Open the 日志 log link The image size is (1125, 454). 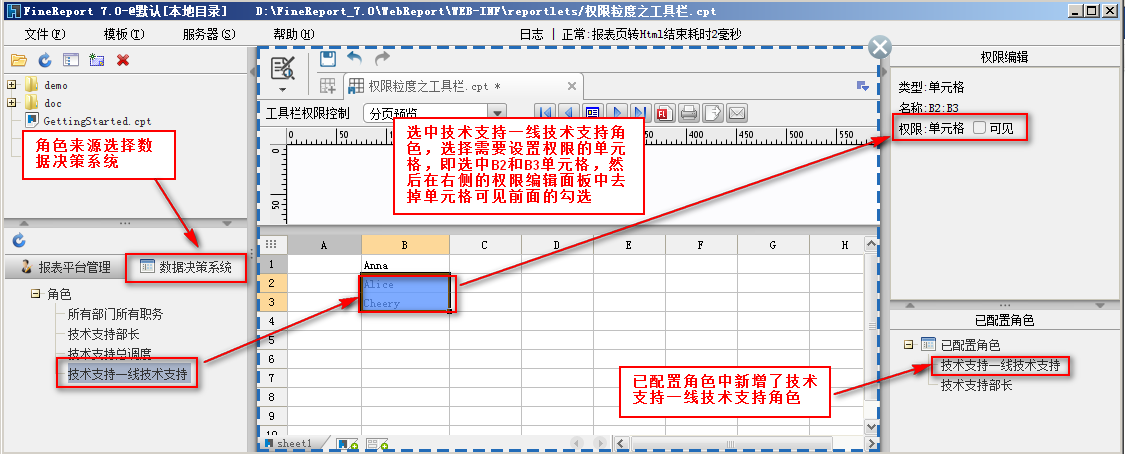(532, 34)
